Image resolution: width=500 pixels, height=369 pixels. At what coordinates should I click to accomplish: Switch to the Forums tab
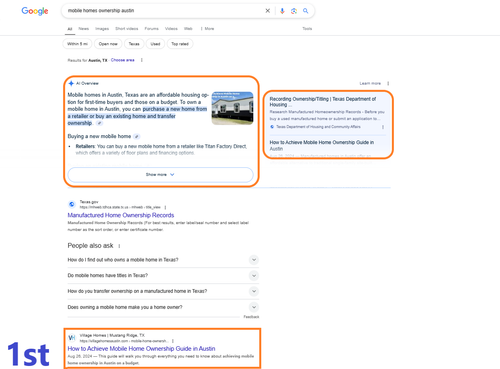[152, 29]
